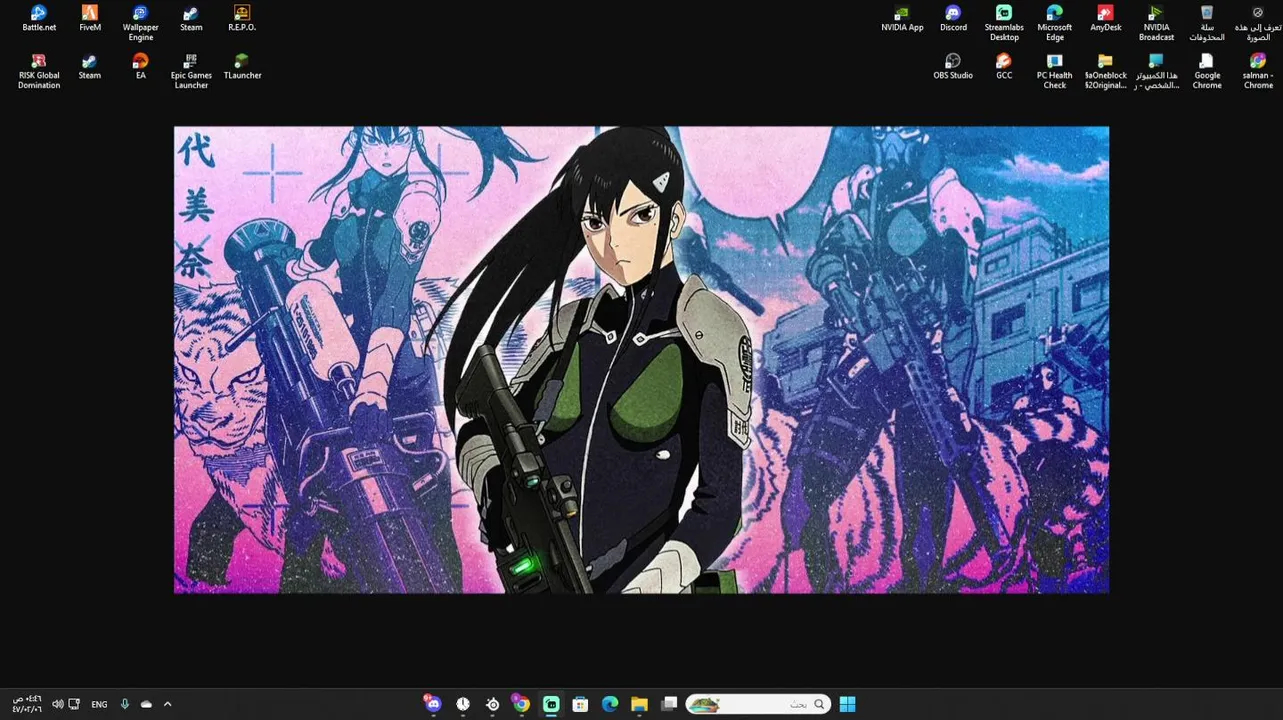Screen dimensions: 1283x720
Task: Select Steam shortcut beside R.E.P.O. icon
Action: pyautogui.click(x=191, y=18)
